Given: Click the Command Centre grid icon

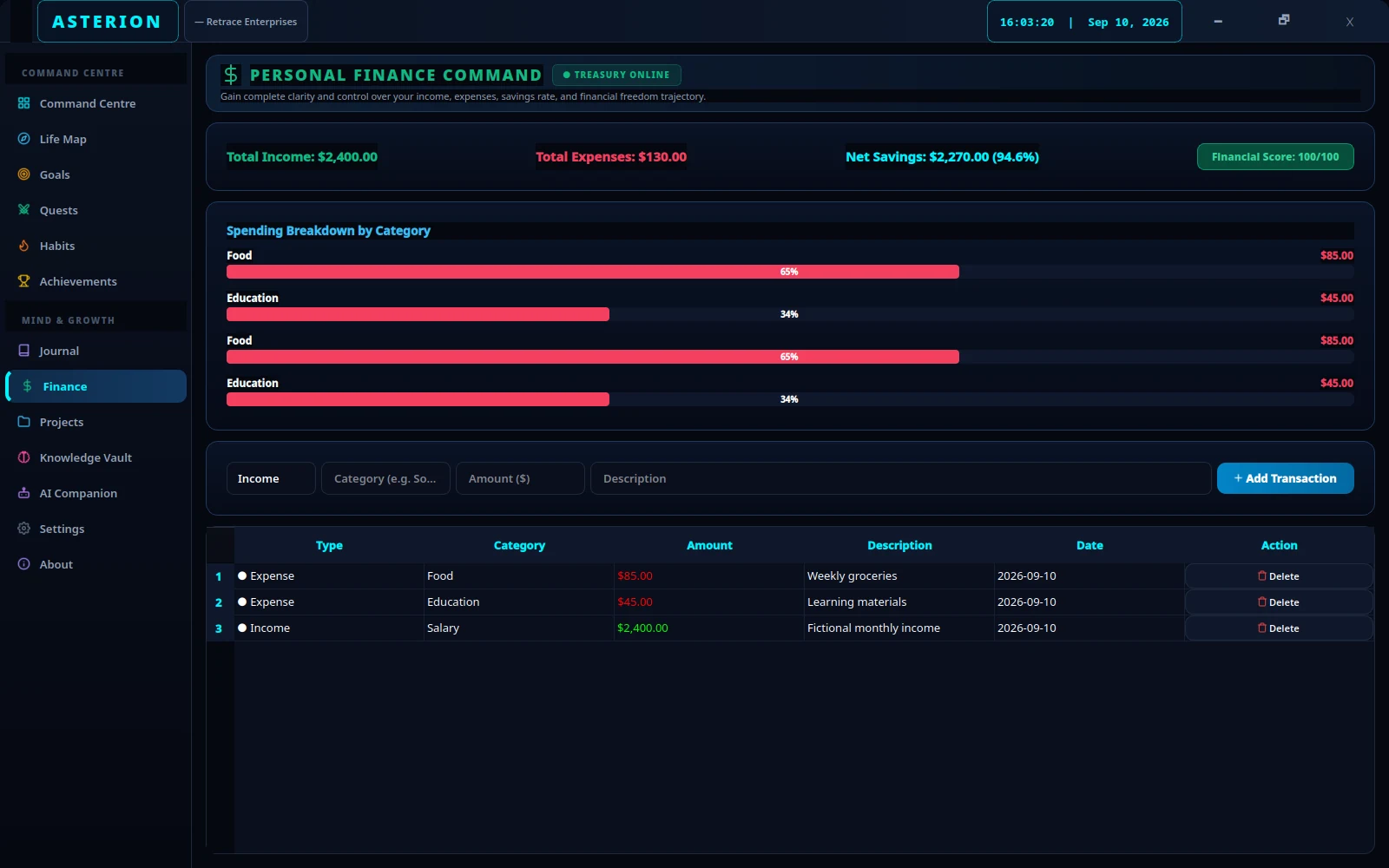Looking at the screenshot, I should click(24, 103).
